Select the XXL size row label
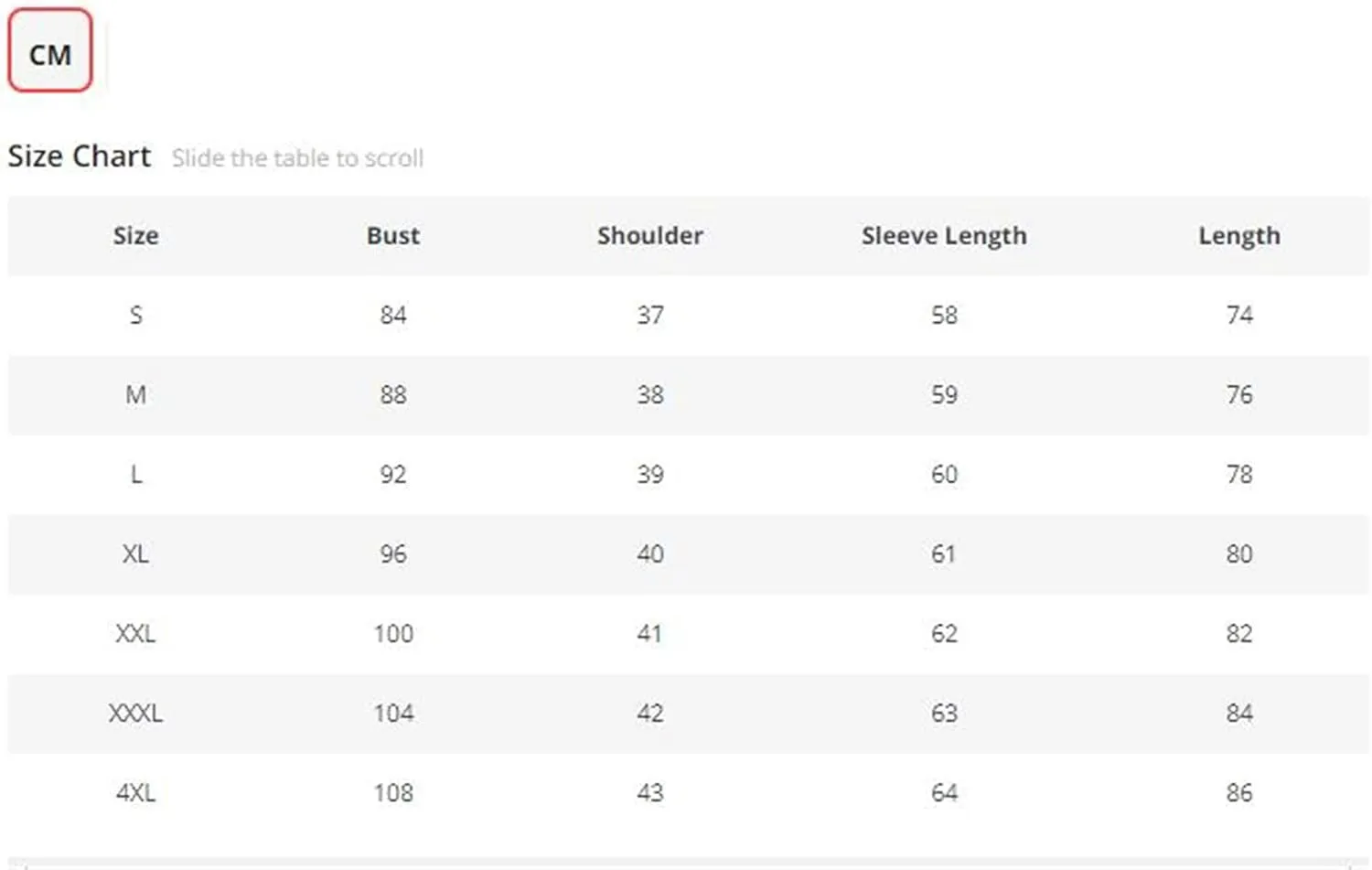Viewport: 1372px width, 870px height. point(136,633)
